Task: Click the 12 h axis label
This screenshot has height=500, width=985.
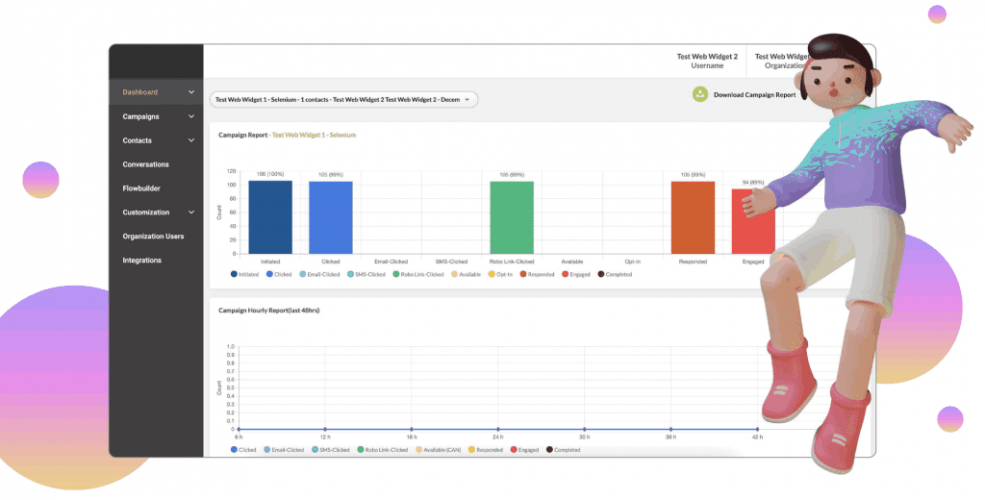Action: (325, 437)
